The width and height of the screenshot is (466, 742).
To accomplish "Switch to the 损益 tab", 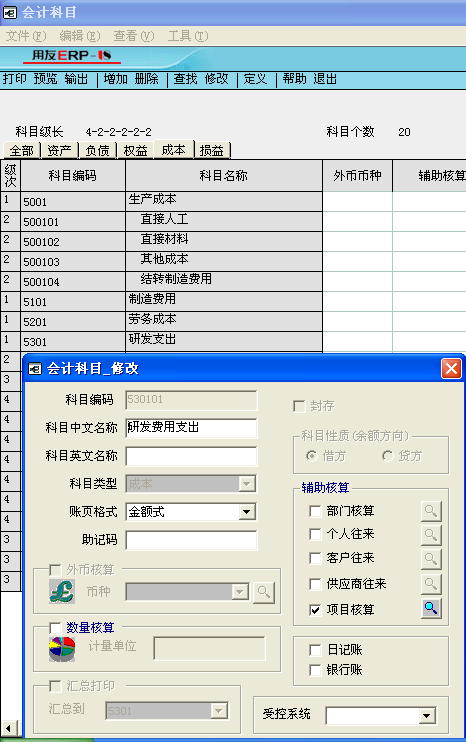I will (x=211, y=150).
